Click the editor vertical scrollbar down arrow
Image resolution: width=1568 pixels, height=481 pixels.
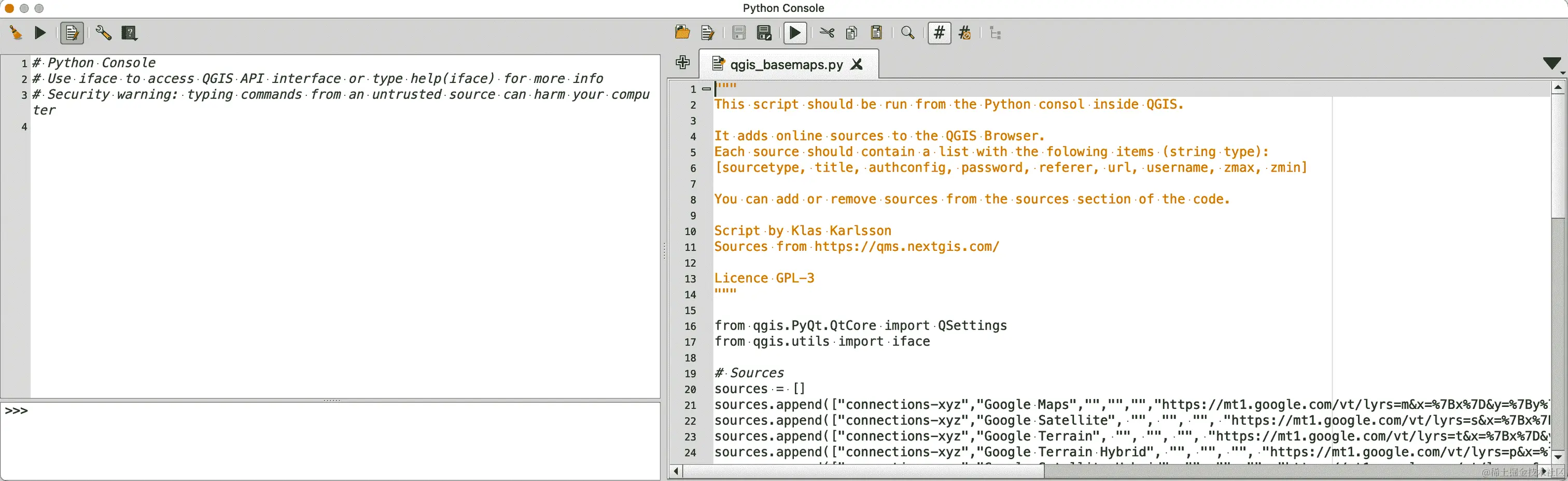1558,456
